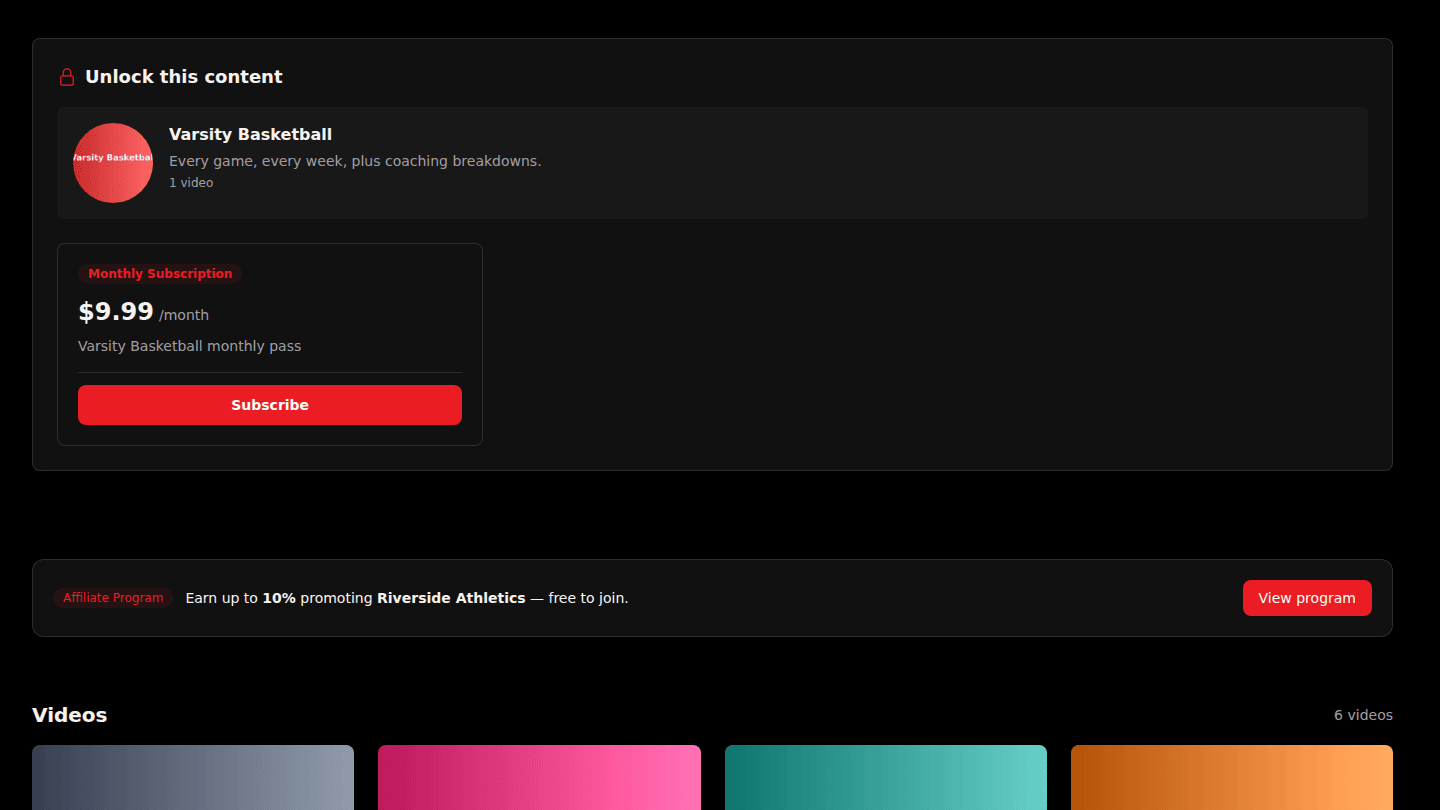
Task: Click 'Varsity Basketball monthly pass' description
Action: pyautogui.click(x=190, y=346)
